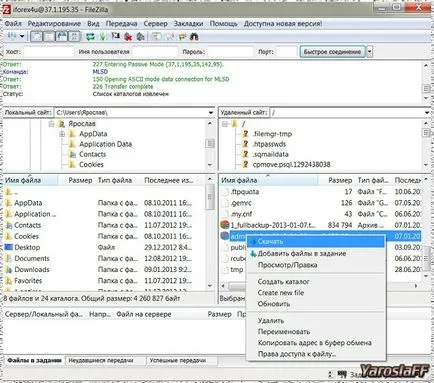
Task: Refresh file lists with green-blue arrows icon
Action: pyautogui.click(x=90, y=36)
